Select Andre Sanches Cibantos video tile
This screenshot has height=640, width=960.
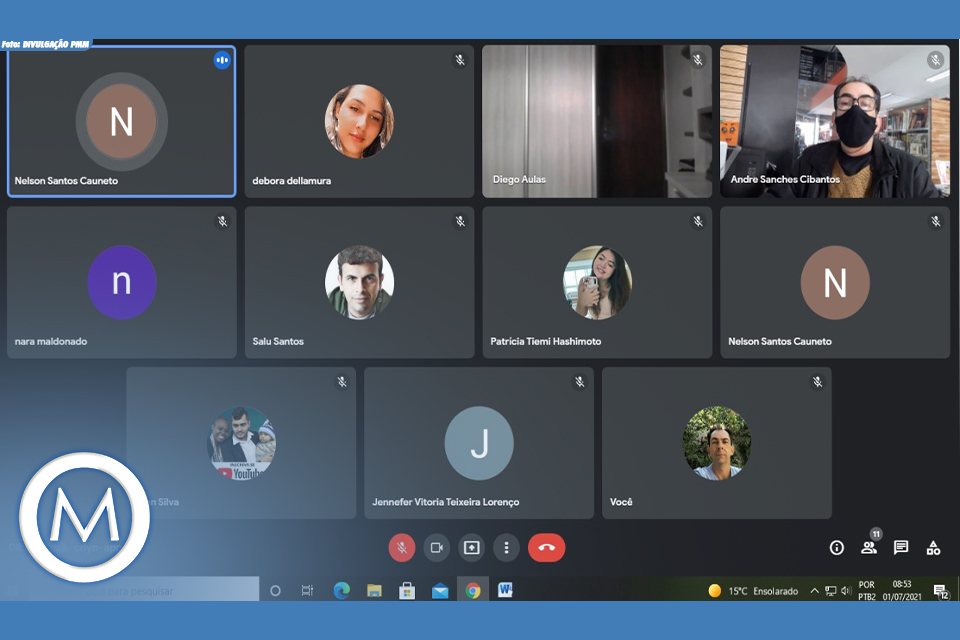click(834, 121)
